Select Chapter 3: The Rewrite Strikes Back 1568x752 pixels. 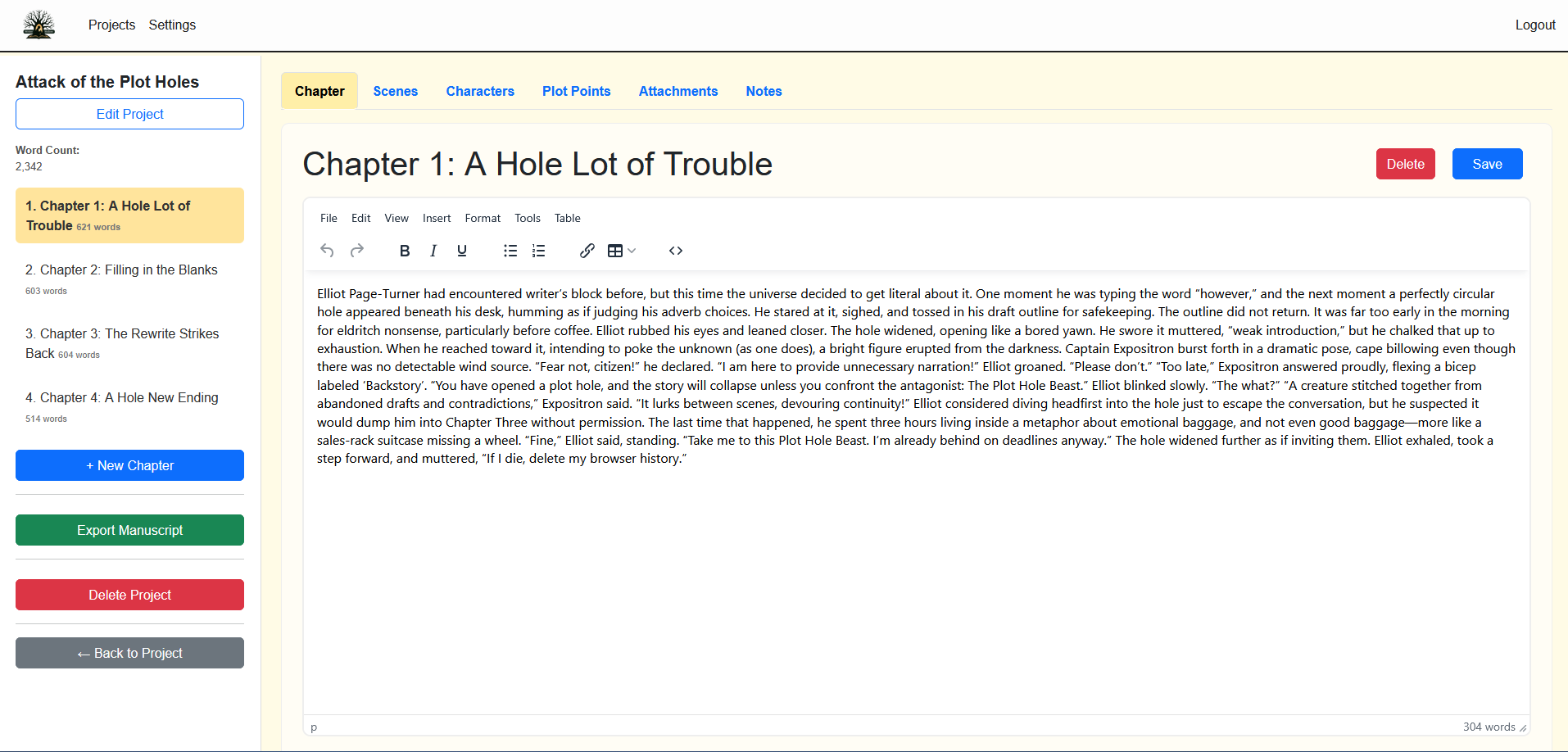click(123, 342)
